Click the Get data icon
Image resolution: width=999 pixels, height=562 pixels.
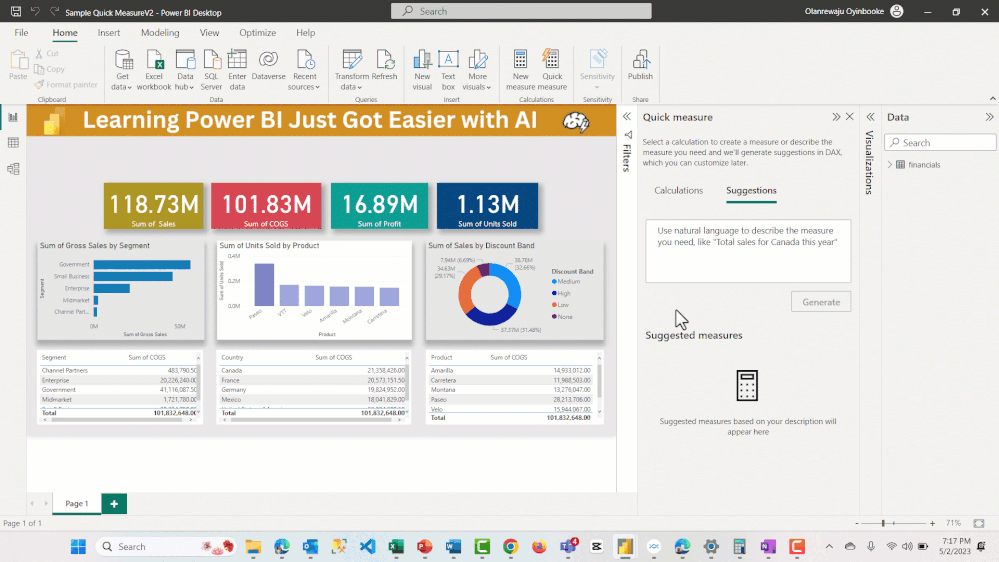pyautogui.click(x=122, y=60)
